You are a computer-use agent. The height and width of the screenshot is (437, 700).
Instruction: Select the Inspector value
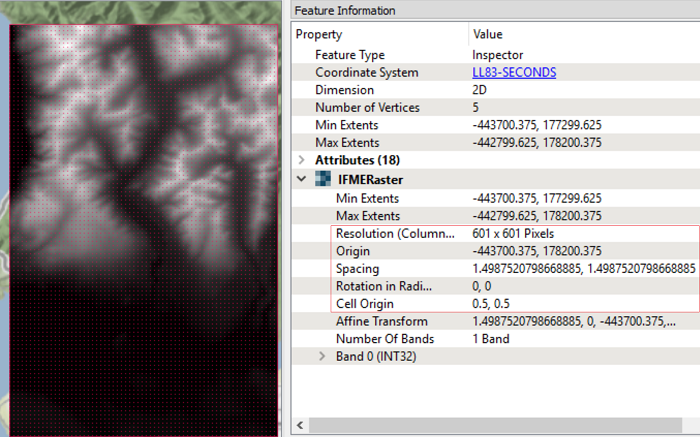497,55
